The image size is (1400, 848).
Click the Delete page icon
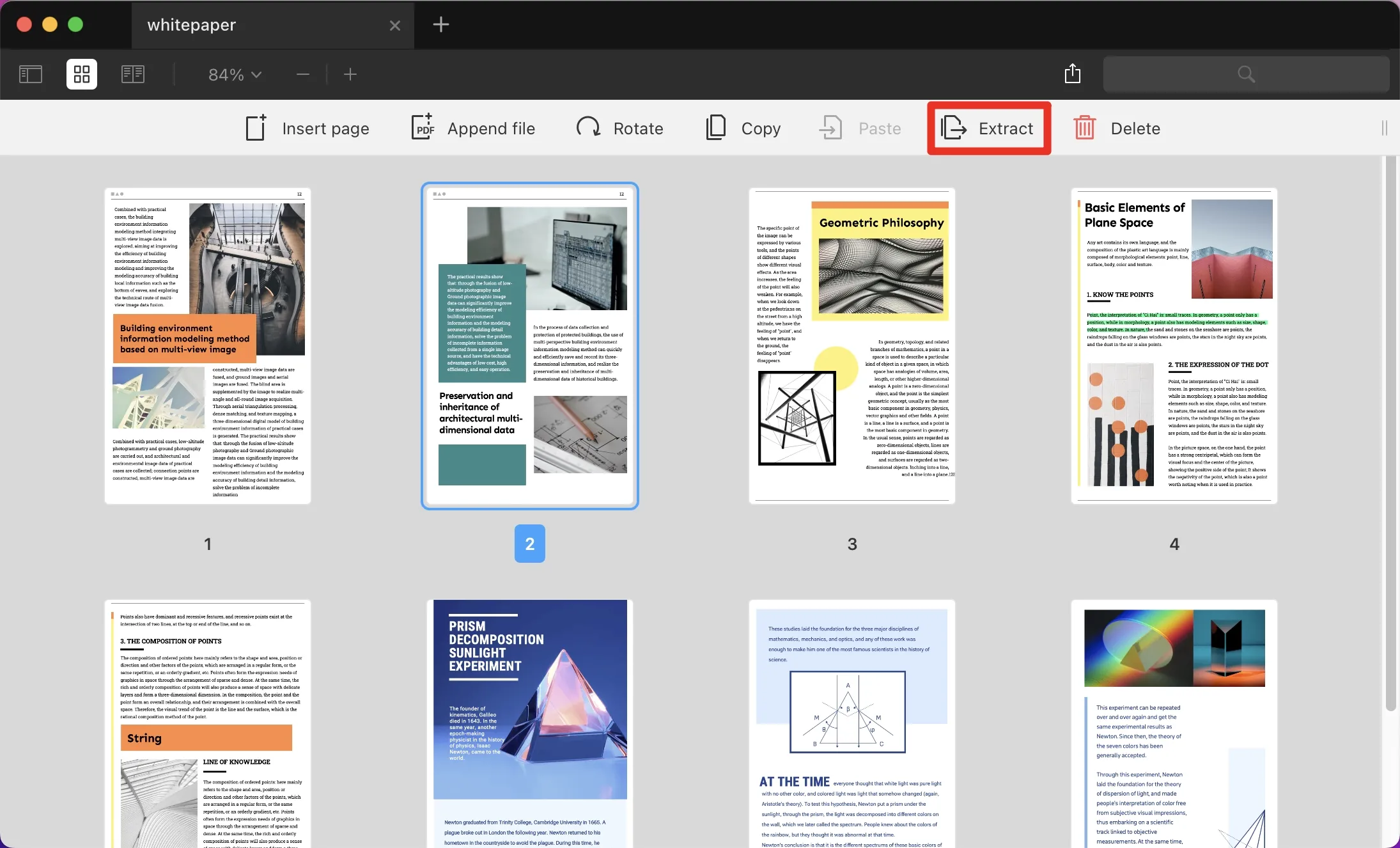[1085, 127]
